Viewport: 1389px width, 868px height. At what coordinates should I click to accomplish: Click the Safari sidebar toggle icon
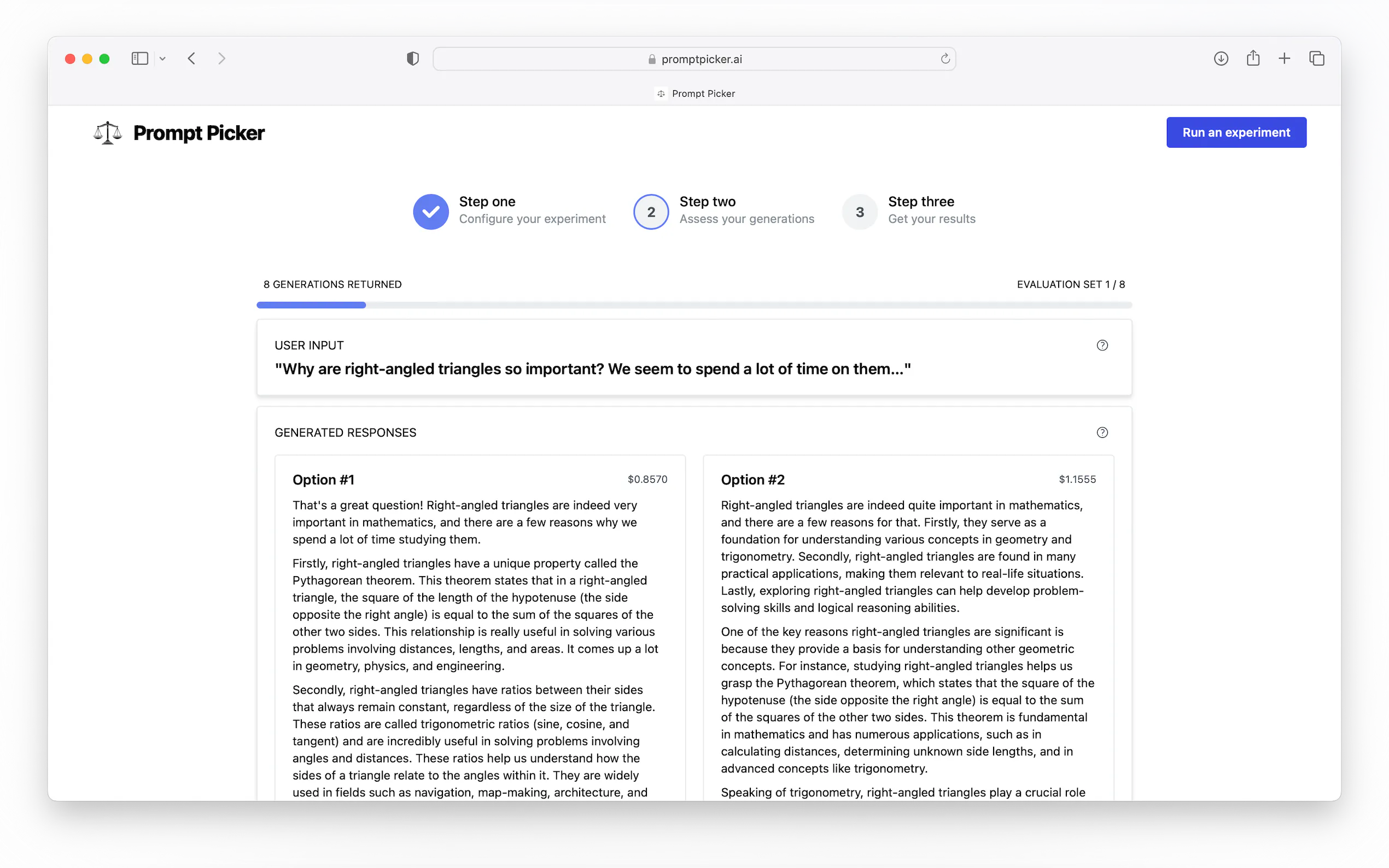click(139, 58)
